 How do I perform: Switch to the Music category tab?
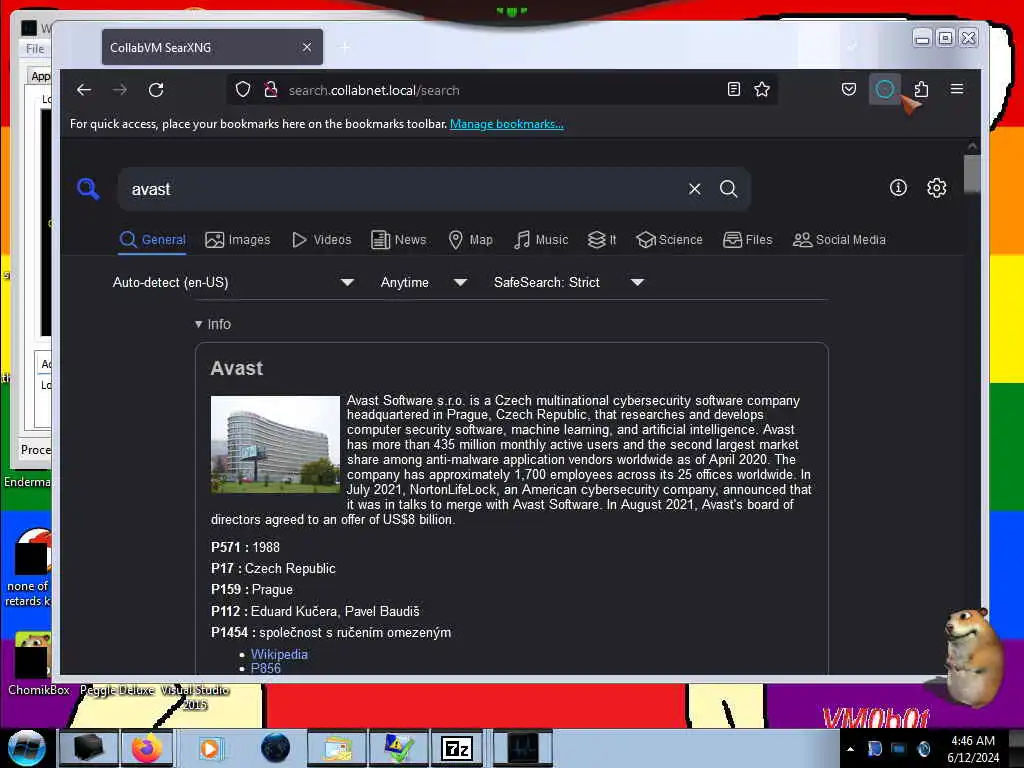click(541, 240)
